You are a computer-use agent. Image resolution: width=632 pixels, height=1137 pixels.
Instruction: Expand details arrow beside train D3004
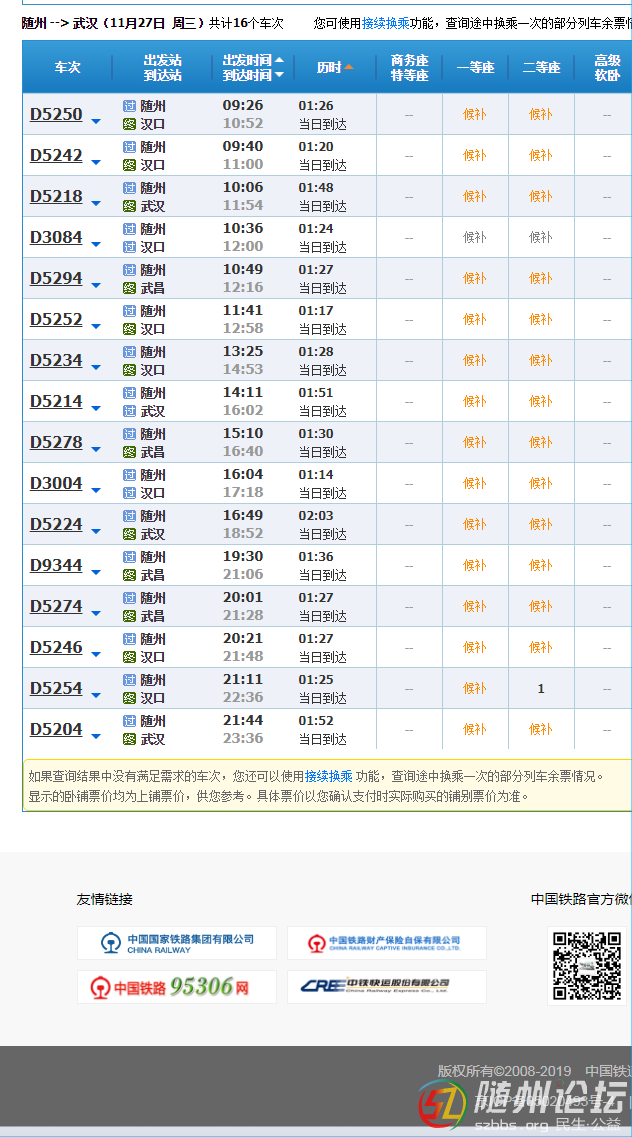(x=97, y=491)
